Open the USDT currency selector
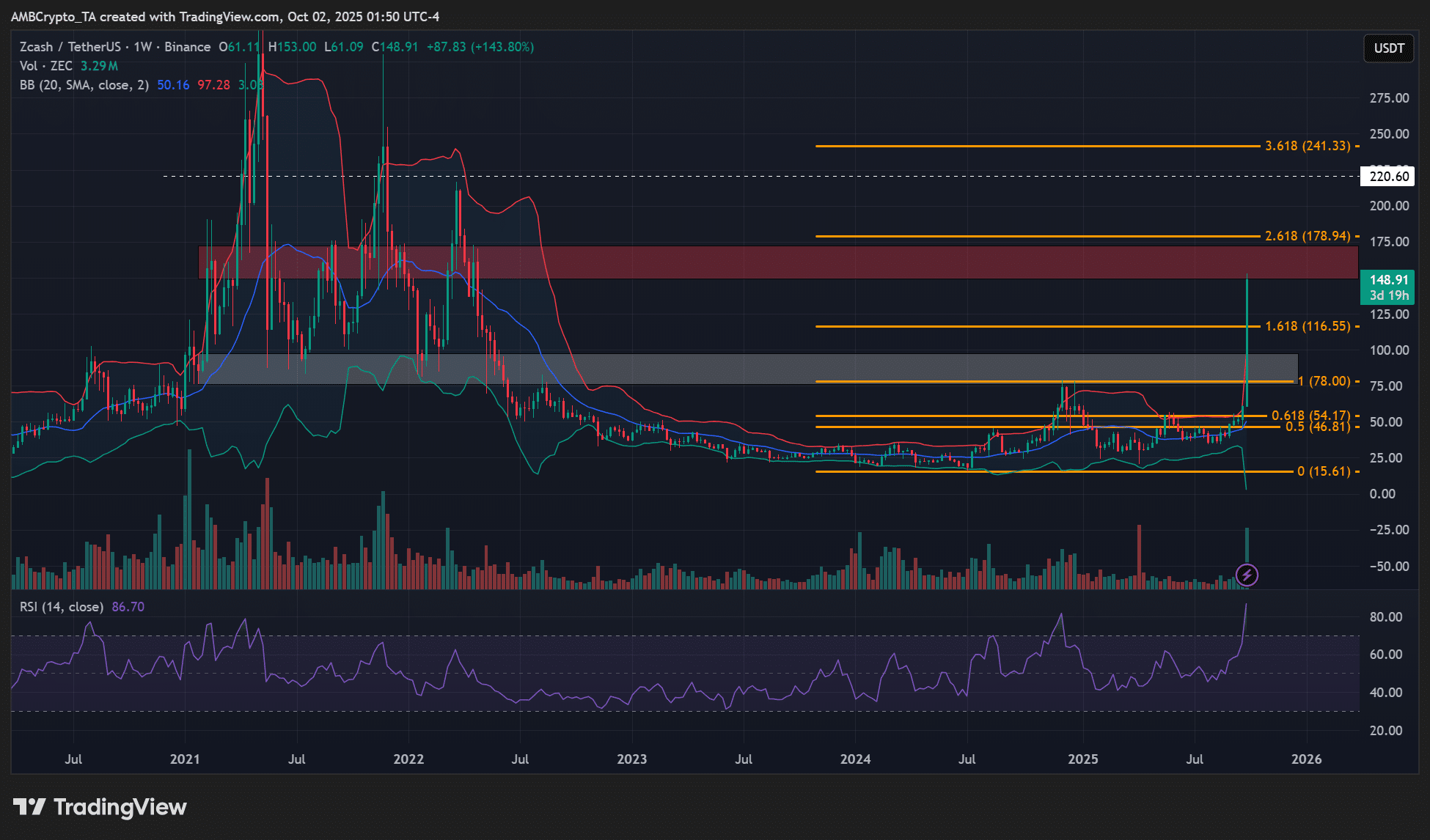Screen dimensions: 1430x840 [1388, 48]
